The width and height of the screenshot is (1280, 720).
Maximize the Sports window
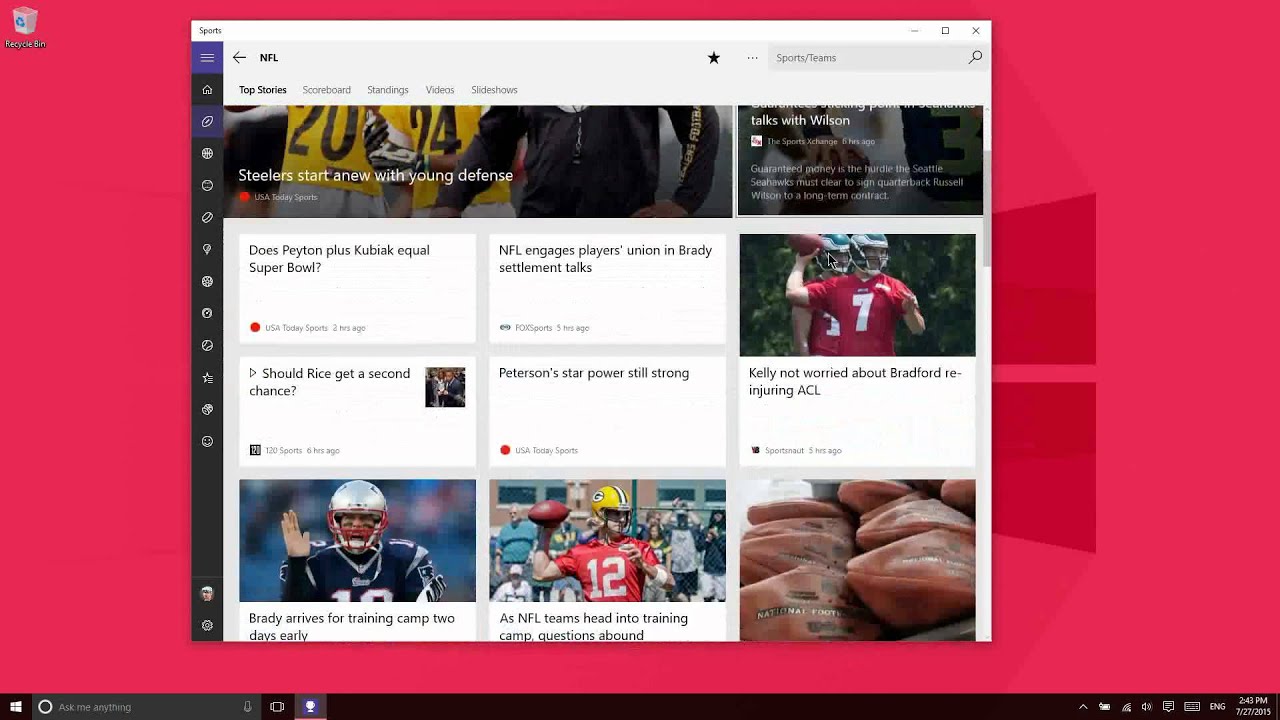(x=945, y=31)
